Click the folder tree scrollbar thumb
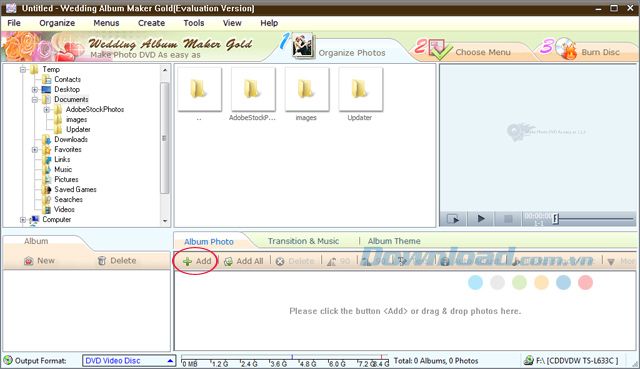 pyautogui.click(x=165, y=138)
